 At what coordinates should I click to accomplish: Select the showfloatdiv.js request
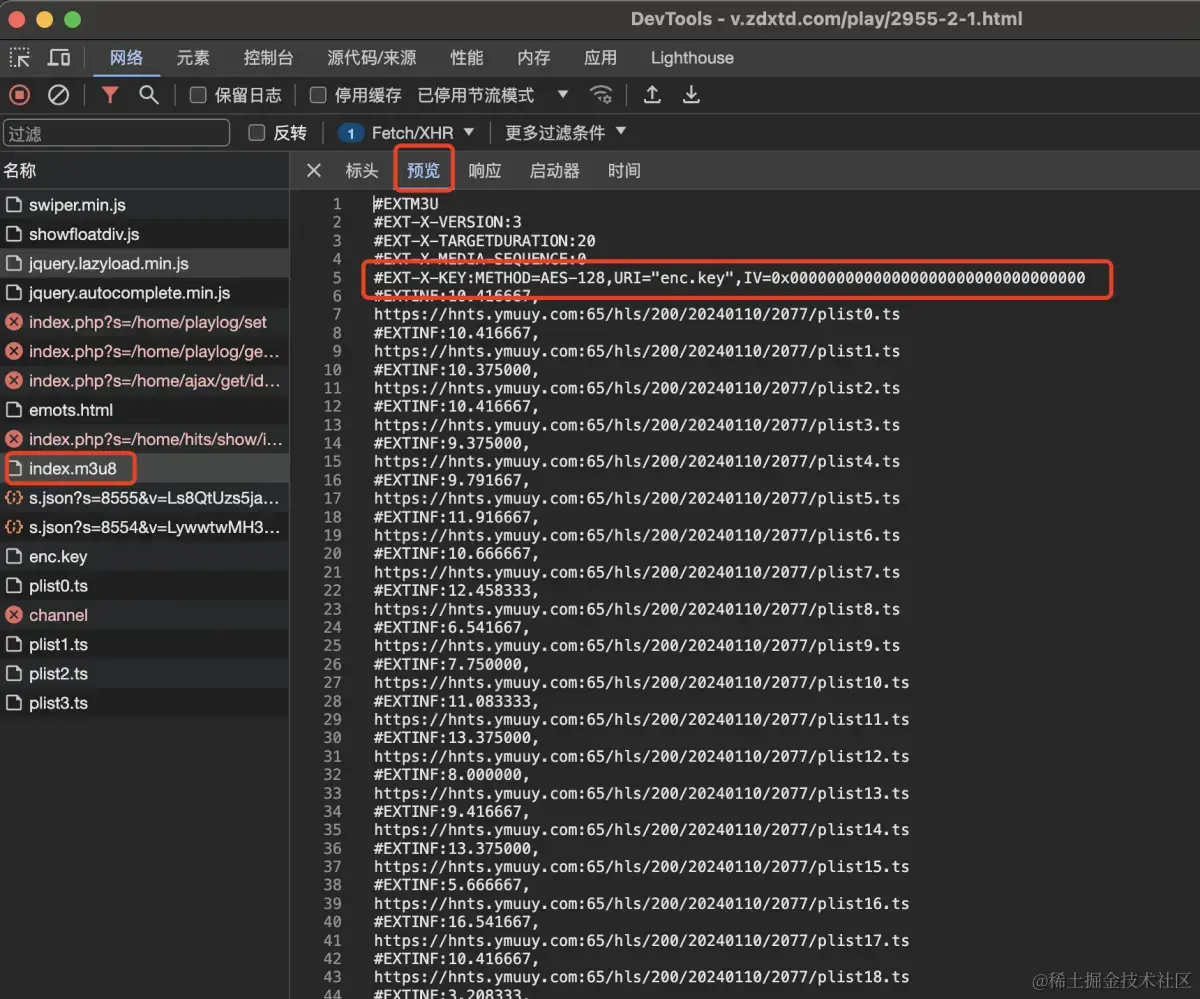tap(144, 234)
